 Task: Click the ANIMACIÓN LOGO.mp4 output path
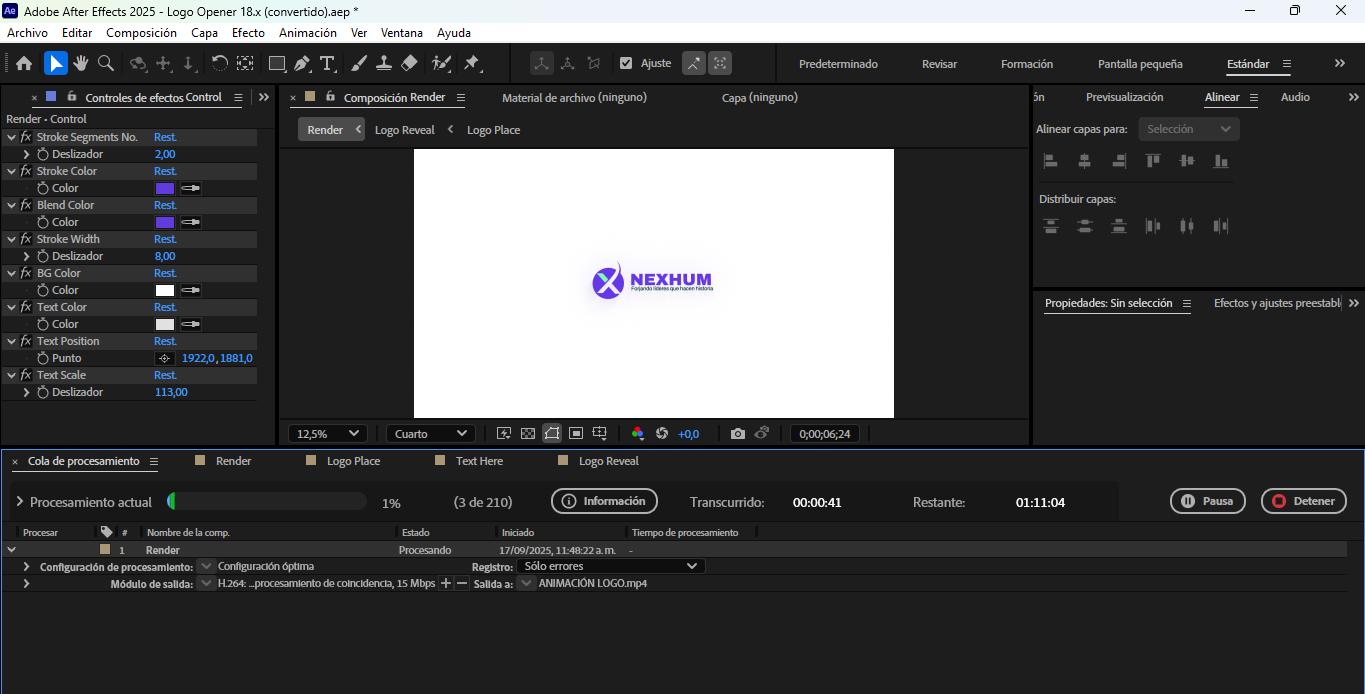pyautogui.click(x=592, y=584)
